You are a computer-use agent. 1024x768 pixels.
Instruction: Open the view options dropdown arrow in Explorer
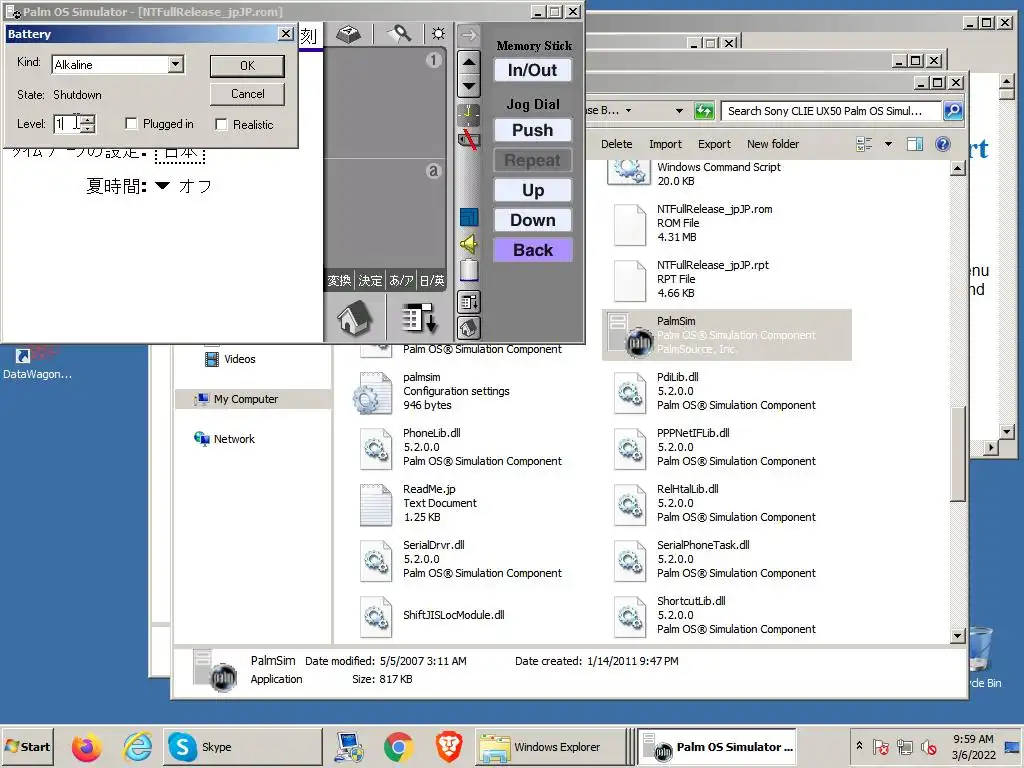(x=888, y=144)
